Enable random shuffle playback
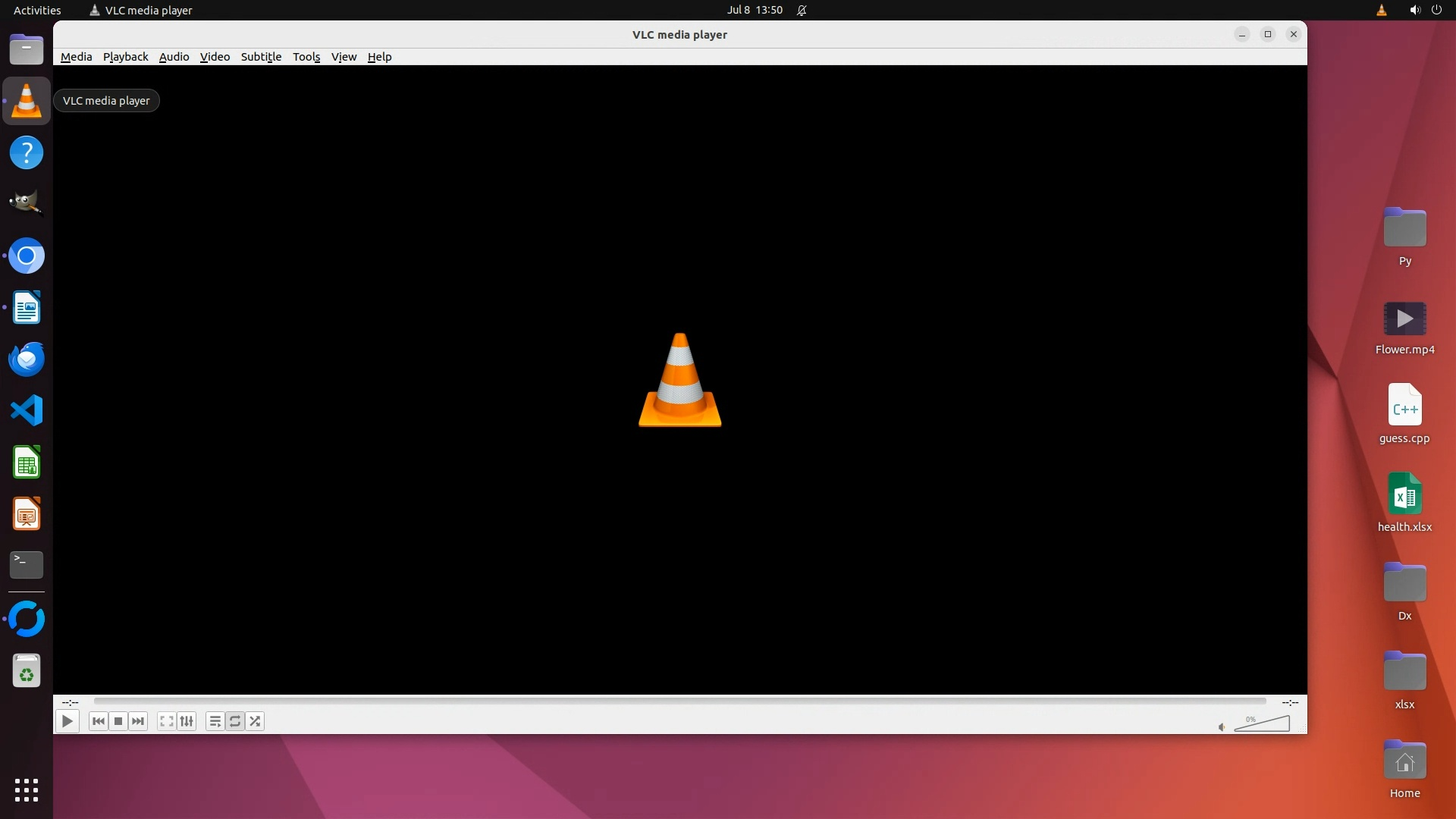 pos(256,721)
